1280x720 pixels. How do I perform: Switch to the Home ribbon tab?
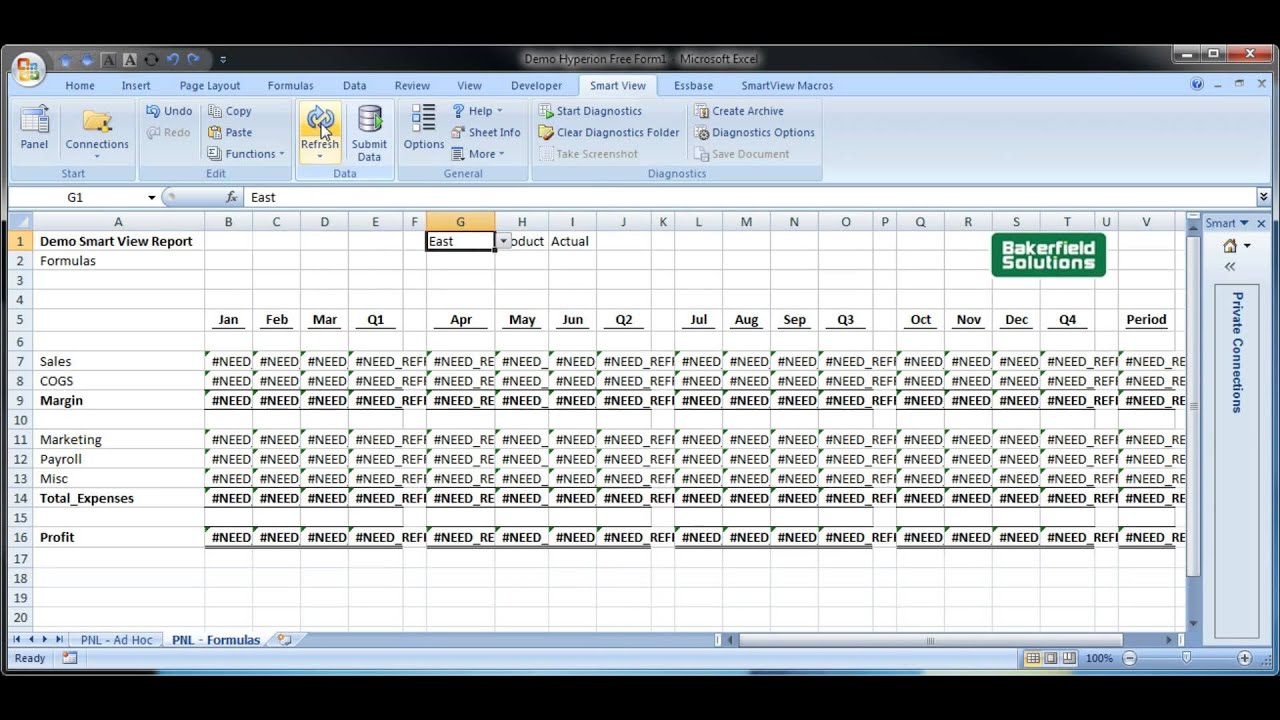pos(80,86)
